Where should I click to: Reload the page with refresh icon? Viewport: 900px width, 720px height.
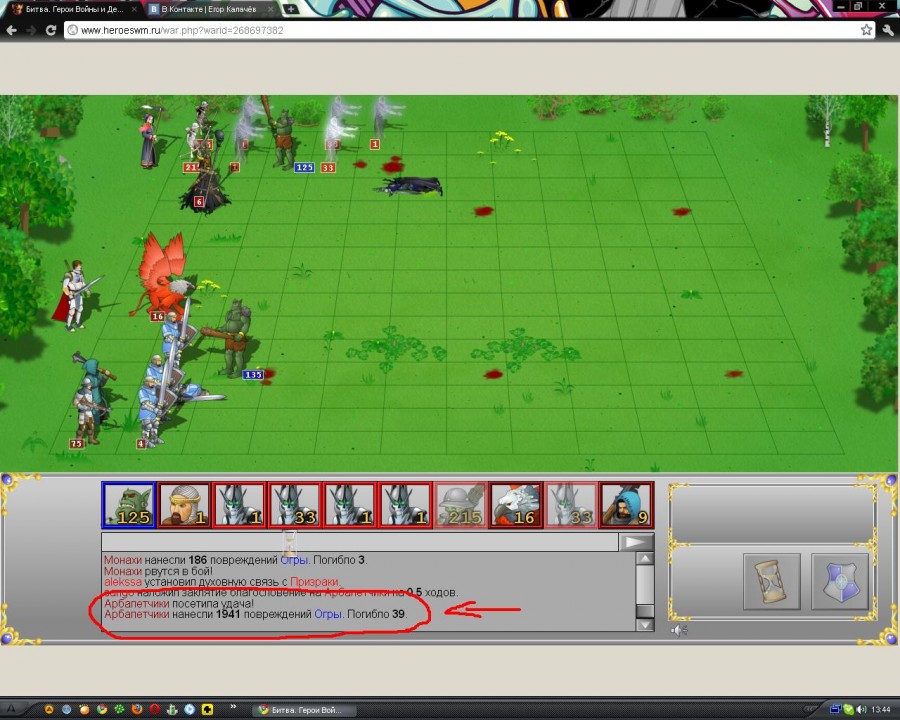point(51,30)
